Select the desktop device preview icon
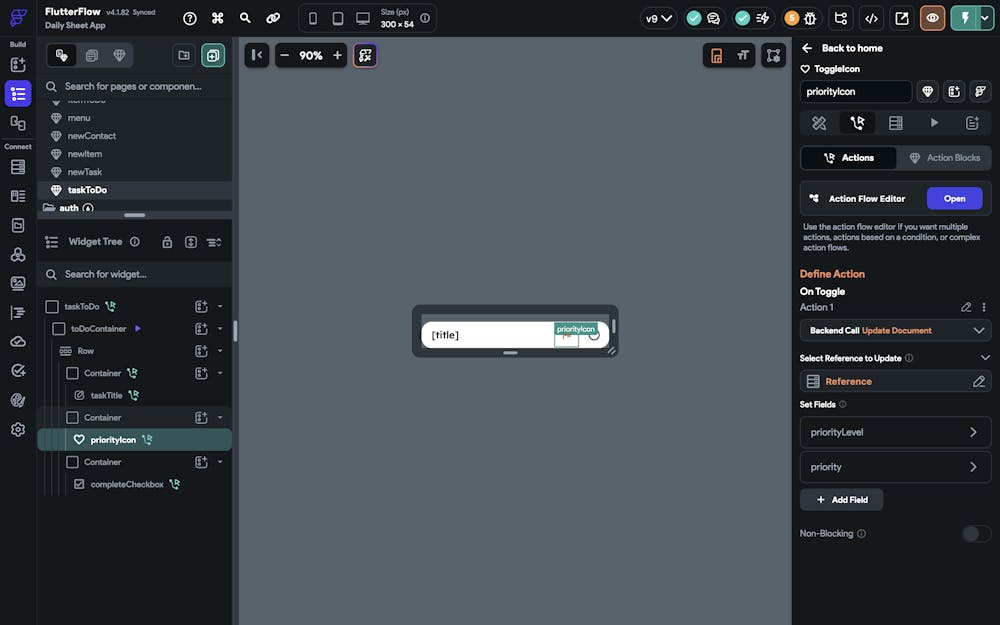1000x625 pixels. 363,18
